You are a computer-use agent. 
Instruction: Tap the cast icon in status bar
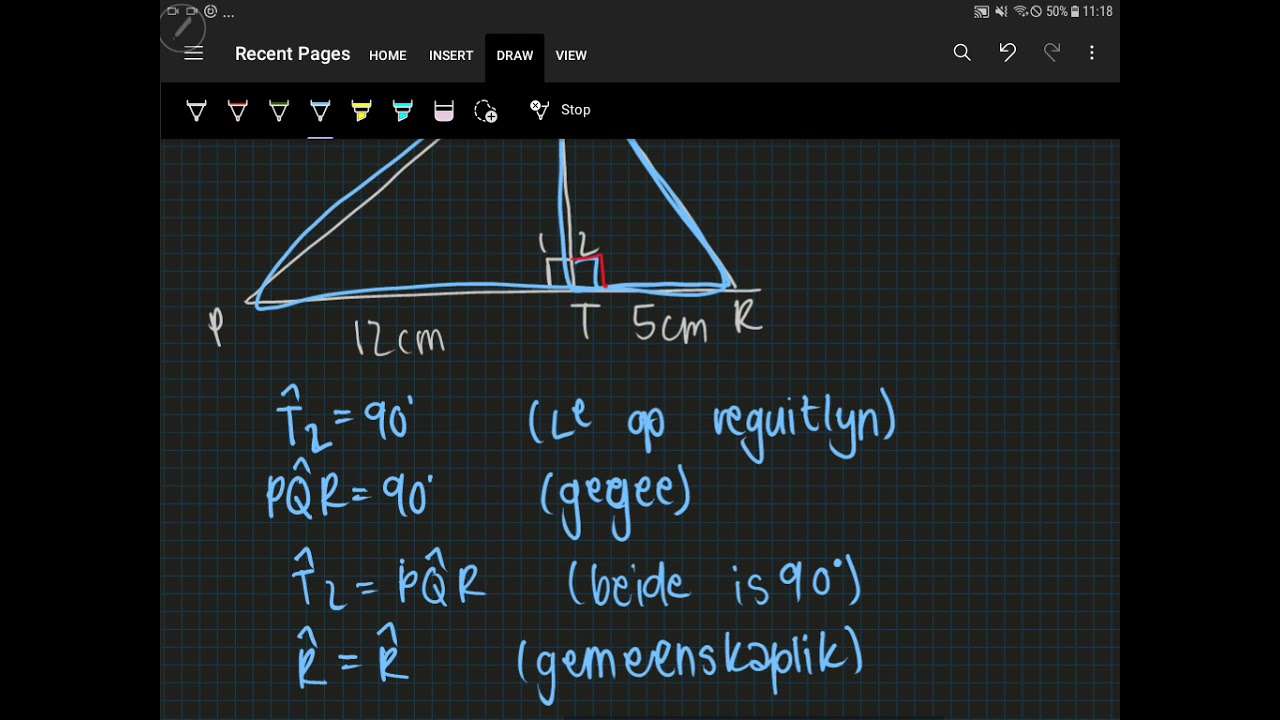click(x=981, y=12)
